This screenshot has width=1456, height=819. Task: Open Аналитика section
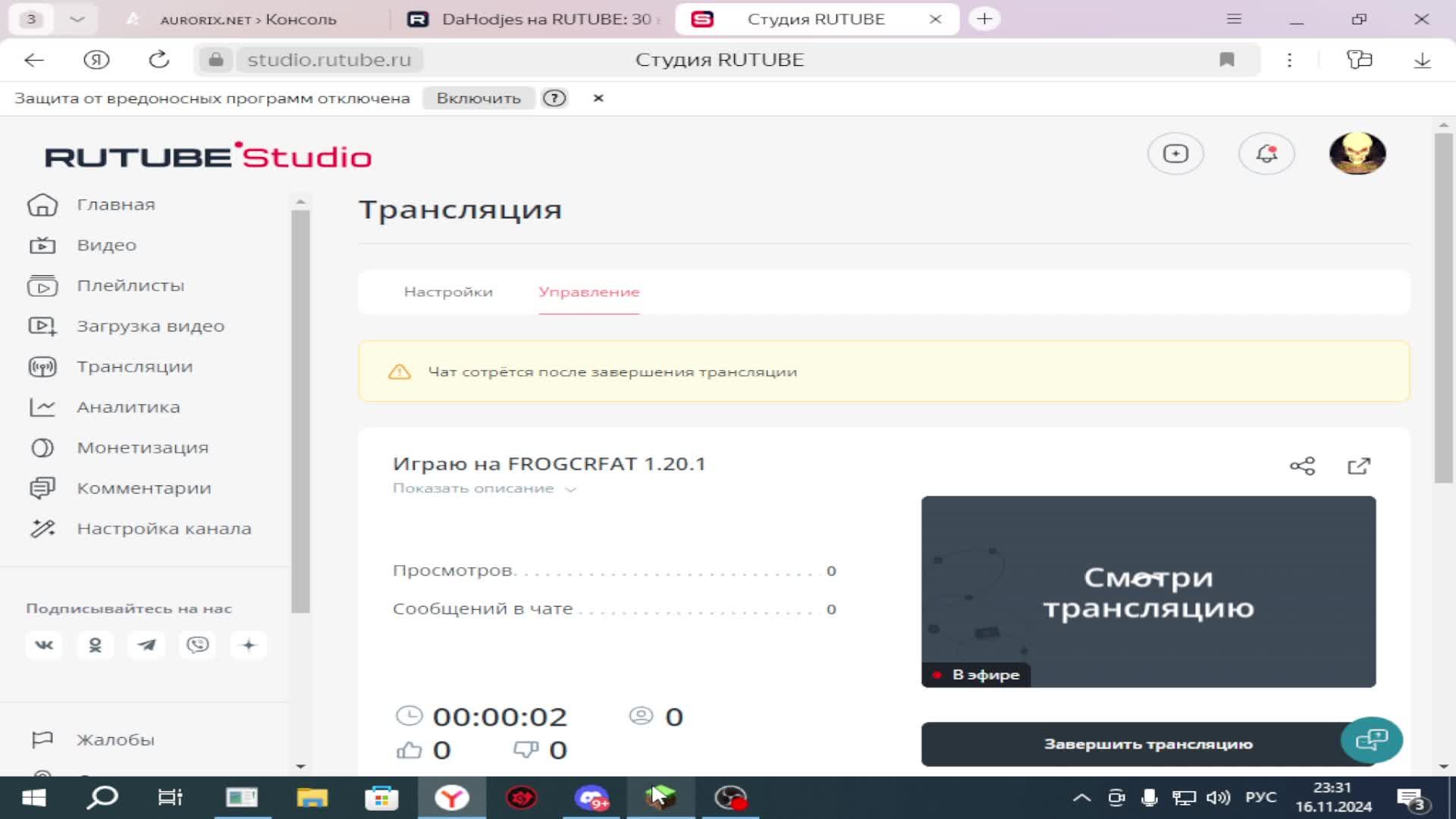(x=128, y=407)
